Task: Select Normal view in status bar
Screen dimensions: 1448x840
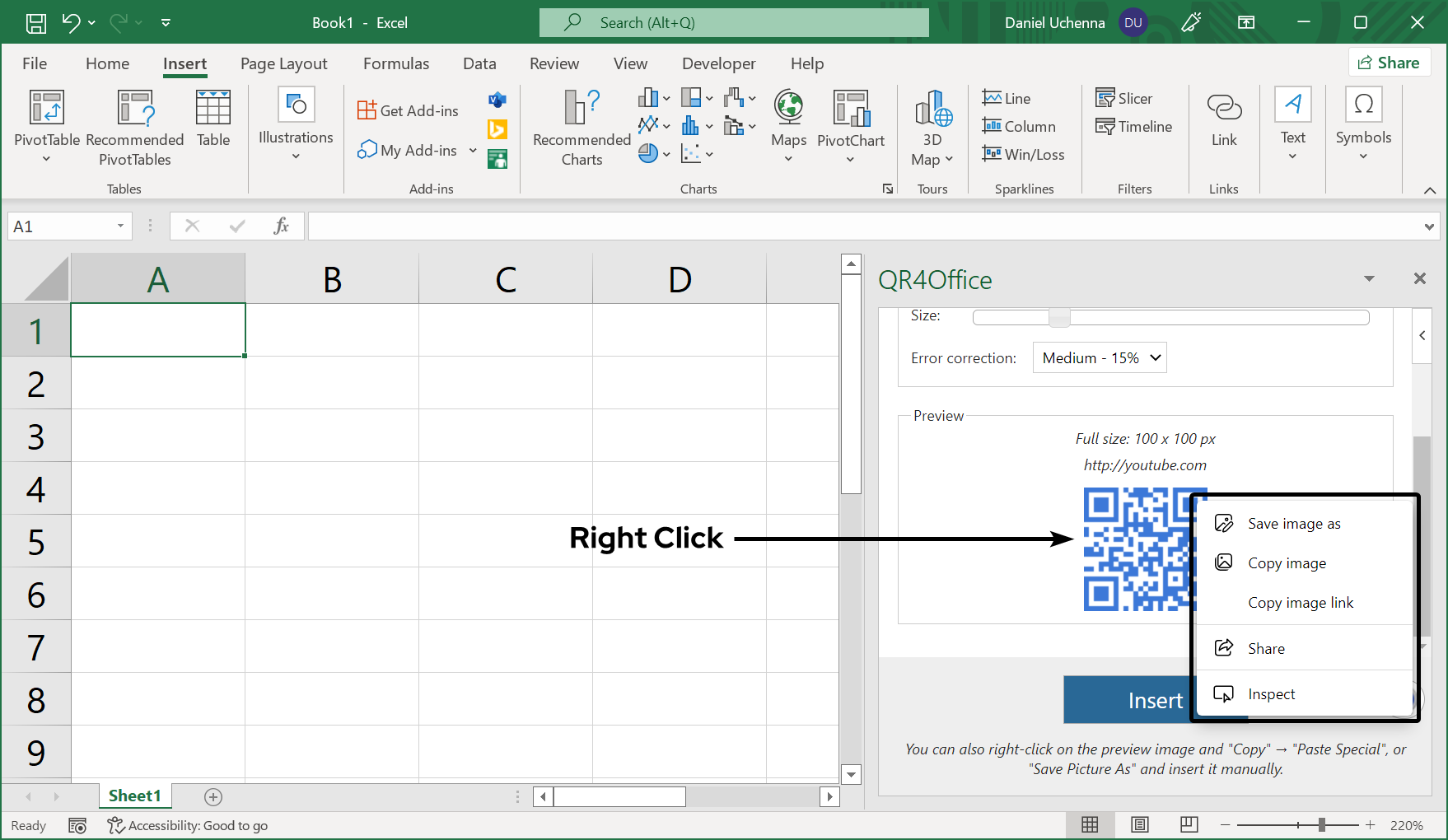Action: point(1090,825)
